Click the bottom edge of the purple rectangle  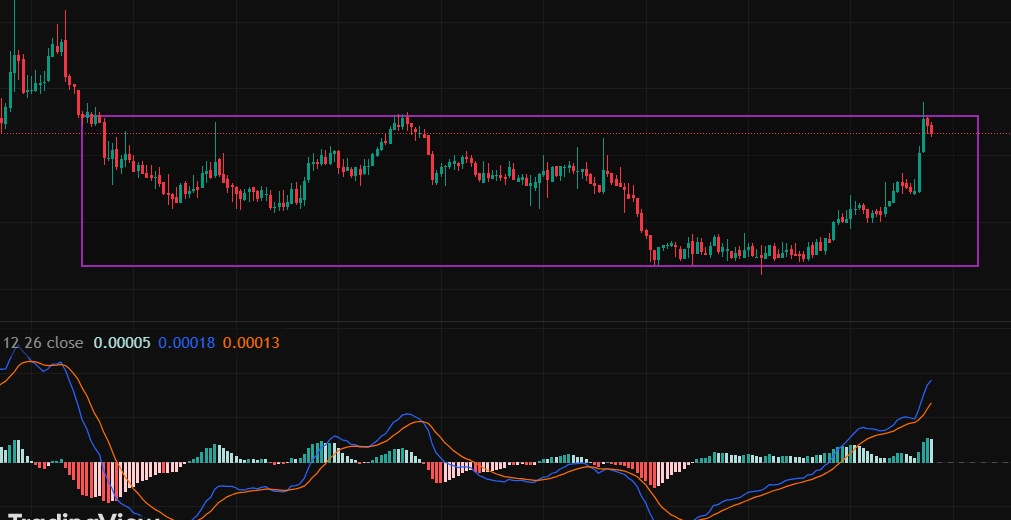coord(500,266)
